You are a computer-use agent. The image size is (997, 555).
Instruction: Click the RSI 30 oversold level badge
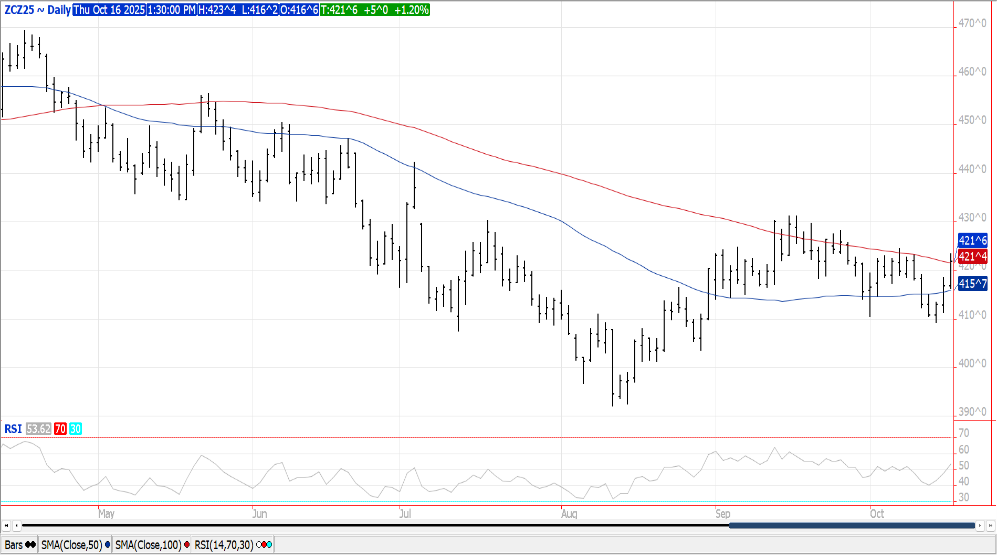pos(76,429)
